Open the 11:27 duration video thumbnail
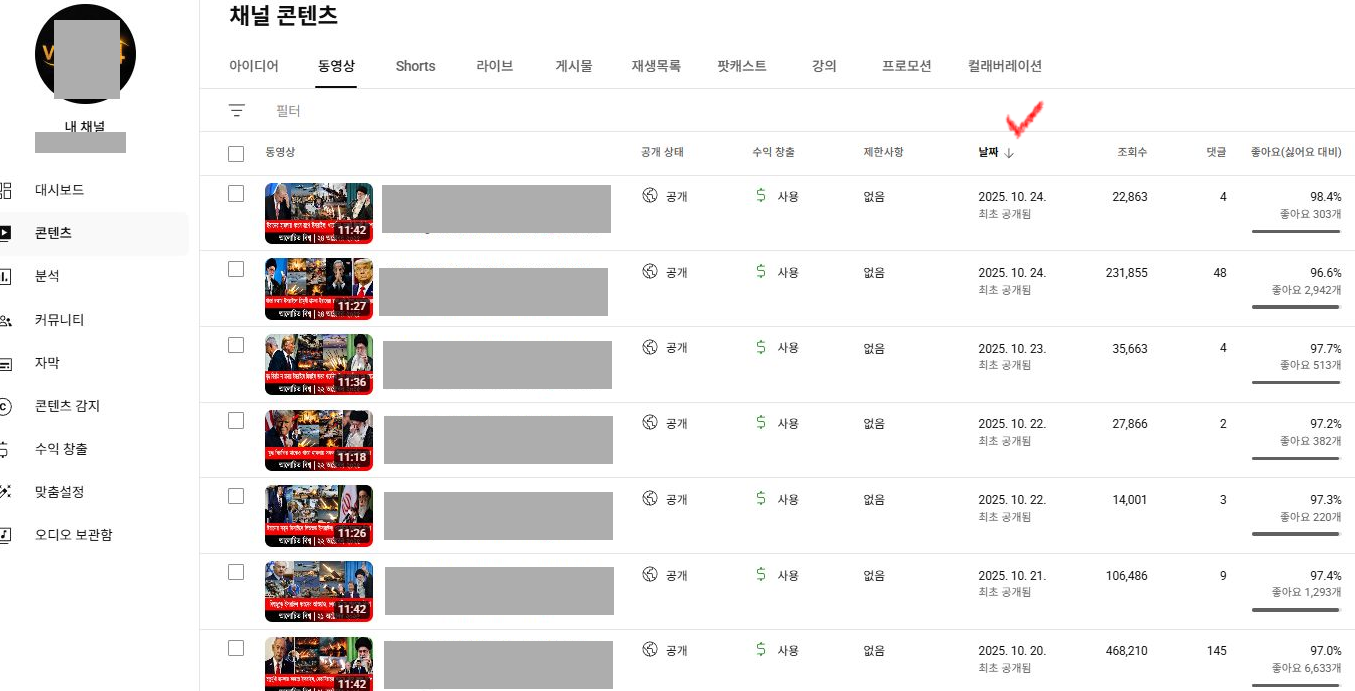Image resolution: width=1355 pixels, height=691 pixels. pos(319,289)
